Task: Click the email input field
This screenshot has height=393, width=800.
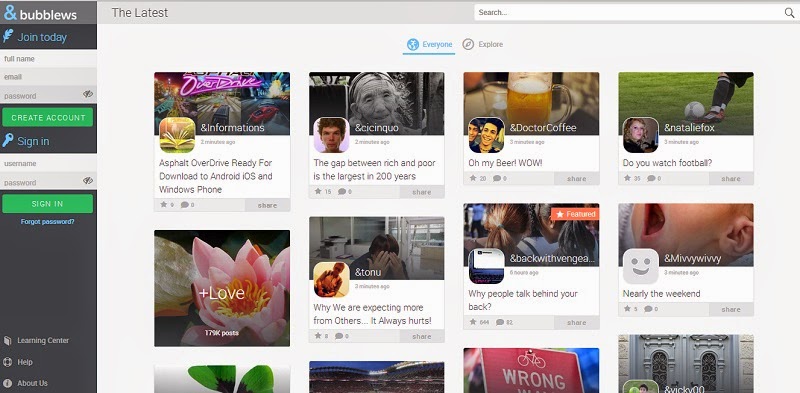Action: (48, 77)
